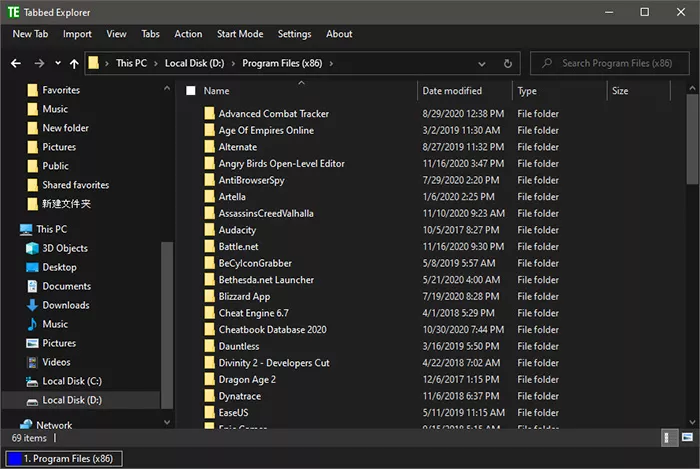Open the About menu
700x469 pixels.
click(x=339, y=34)
